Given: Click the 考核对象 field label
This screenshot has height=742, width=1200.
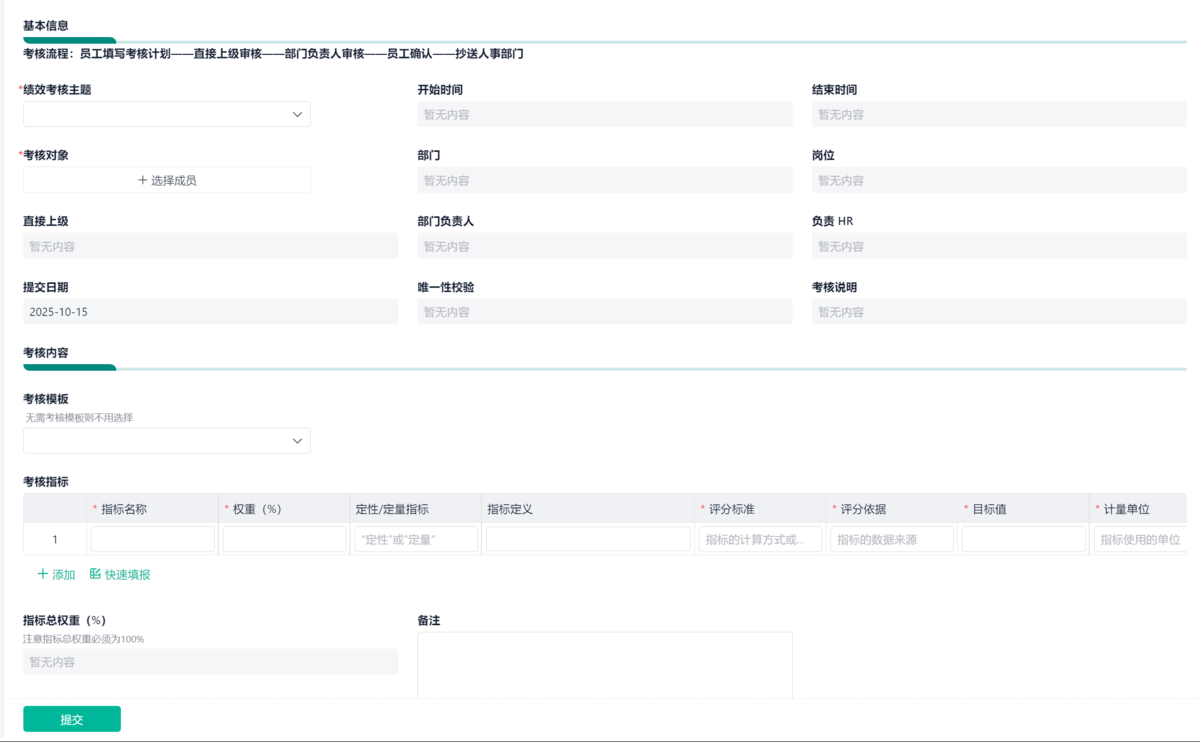Looking at the screenshot, I should pyautogui.click(x=46, y=155).
